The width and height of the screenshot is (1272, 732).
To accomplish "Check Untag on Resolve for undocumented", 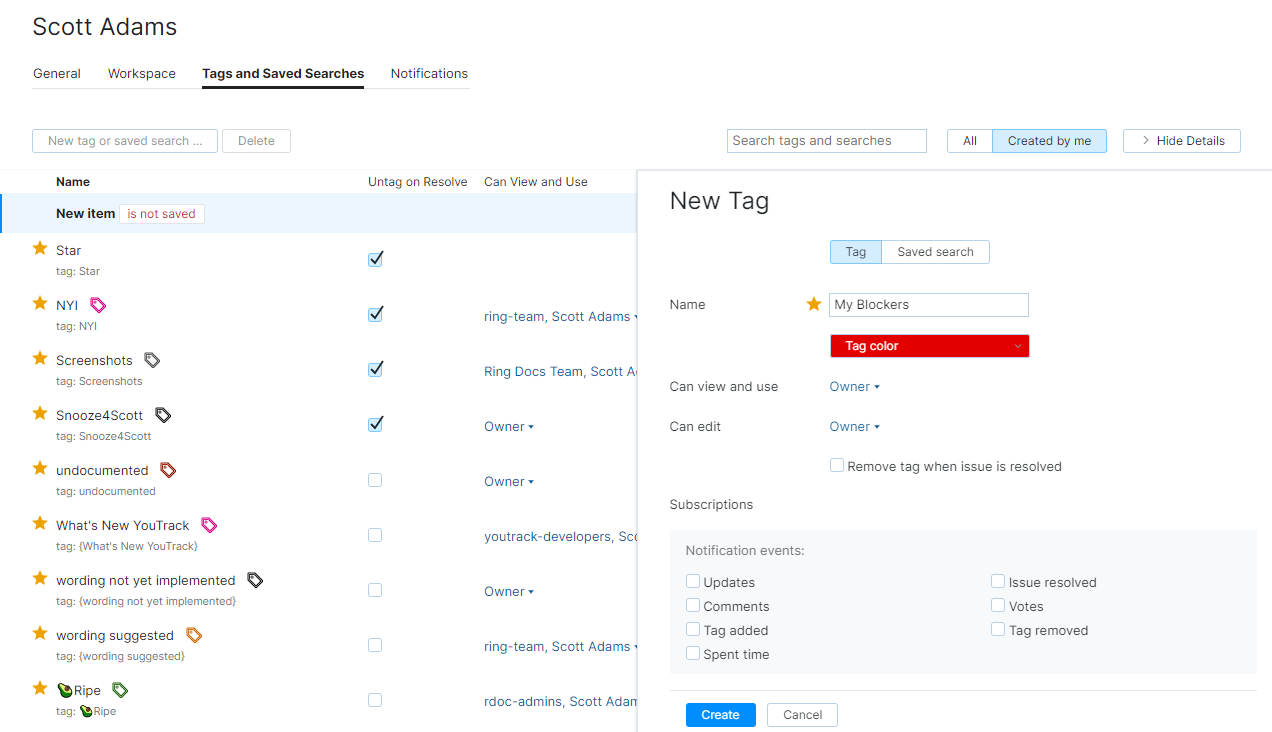I will point(374,480).
